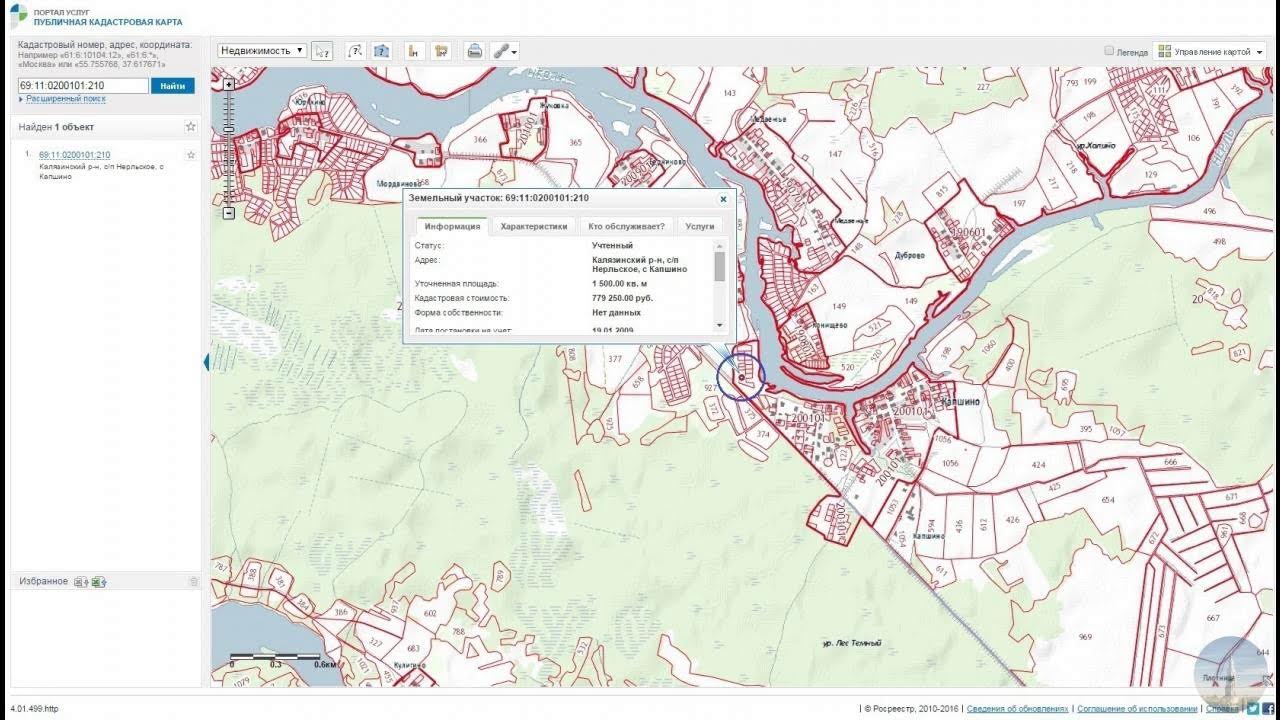Open the share link tool dropdown
Screen dimensions: 1280x720
(x=505, y=51)
